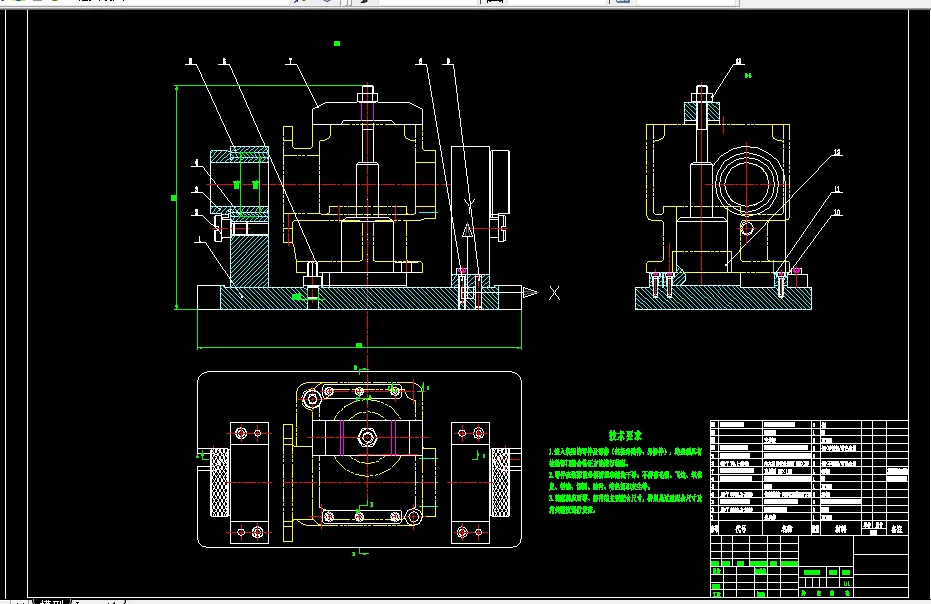Select the Y axis label above the arrow

[469, 205]
